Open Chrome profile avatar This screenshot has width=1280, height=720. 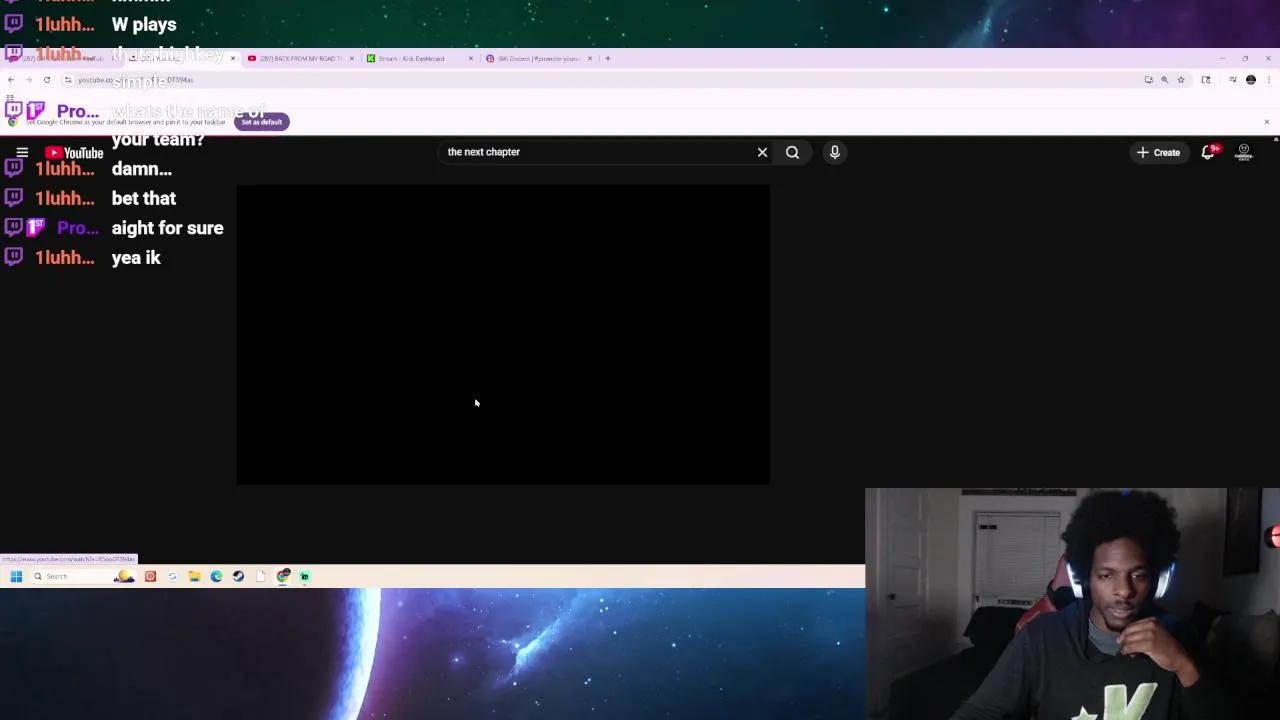coord(1250,79)
